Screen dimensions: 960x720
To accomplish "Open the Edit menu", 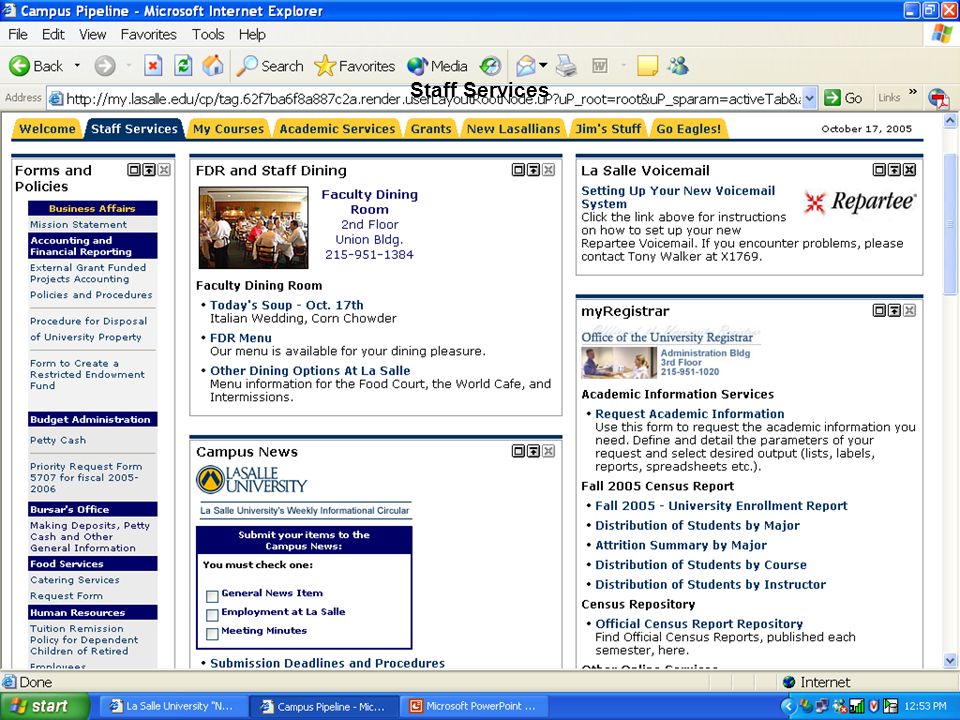I will click(x=53, y=34).
